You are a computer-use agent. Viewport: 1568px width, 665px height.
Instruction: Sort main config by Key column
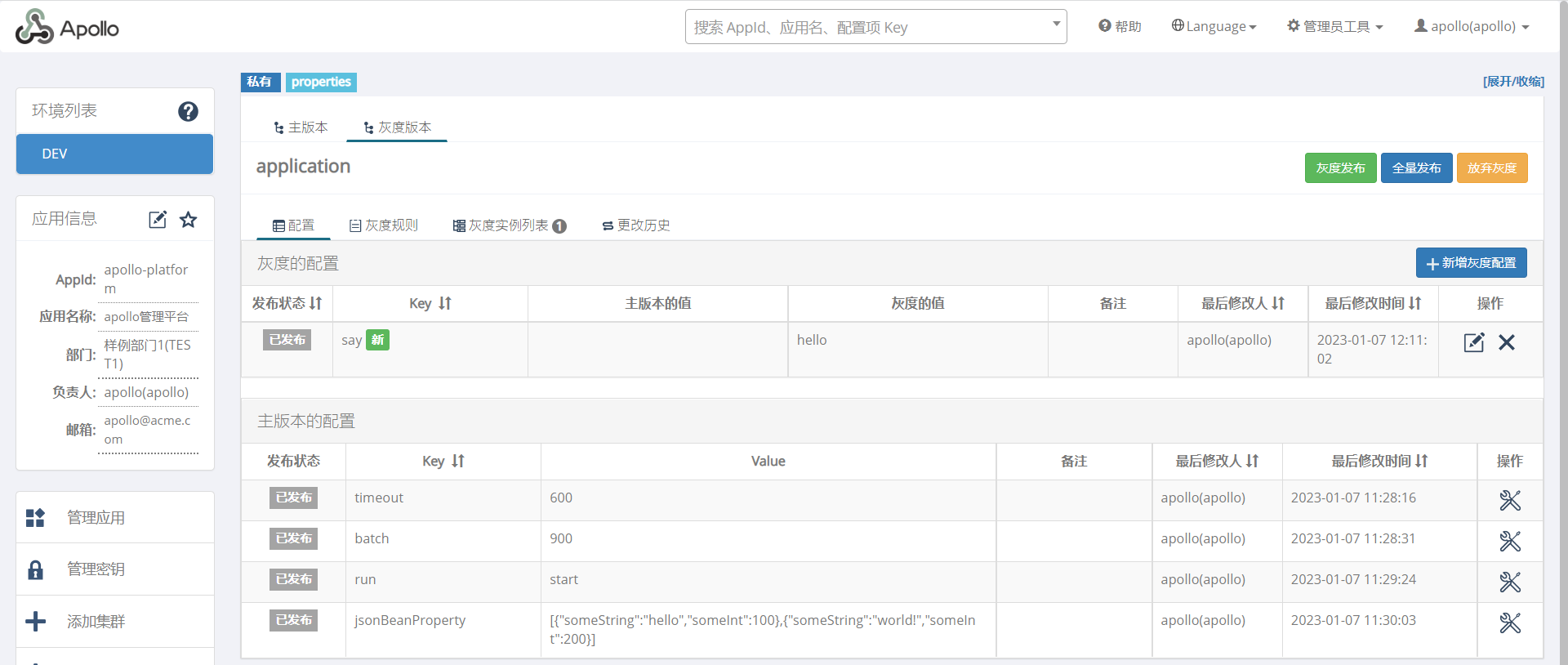(457, 461)
